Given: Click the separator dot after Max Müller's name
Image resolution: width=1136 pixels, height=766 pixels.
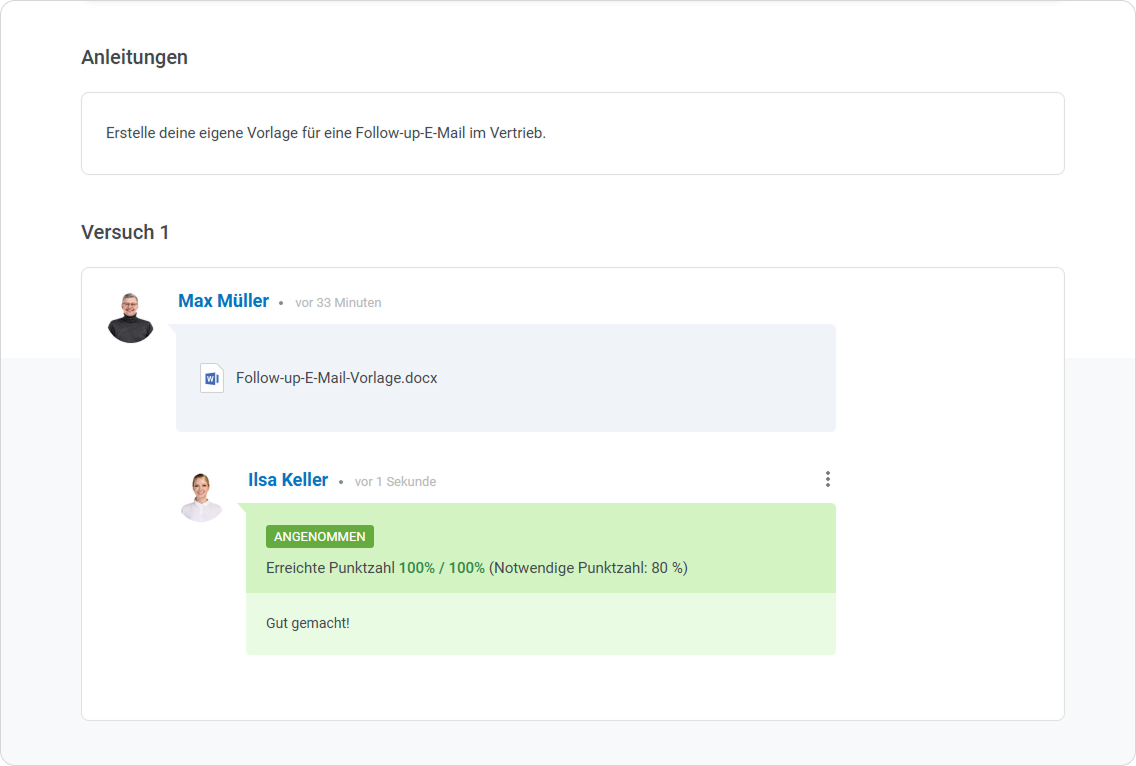Looking at the screenshot, I should [x=281, y=302].
